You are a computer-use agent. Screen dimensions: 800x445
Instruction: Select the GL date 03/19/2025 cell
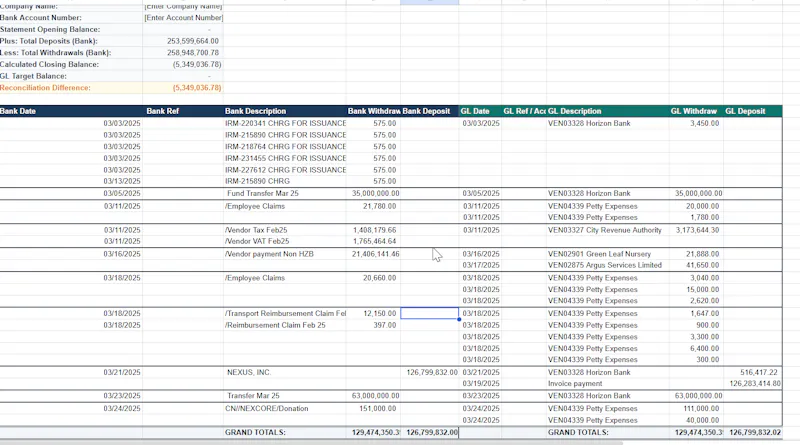coord(480,384)
